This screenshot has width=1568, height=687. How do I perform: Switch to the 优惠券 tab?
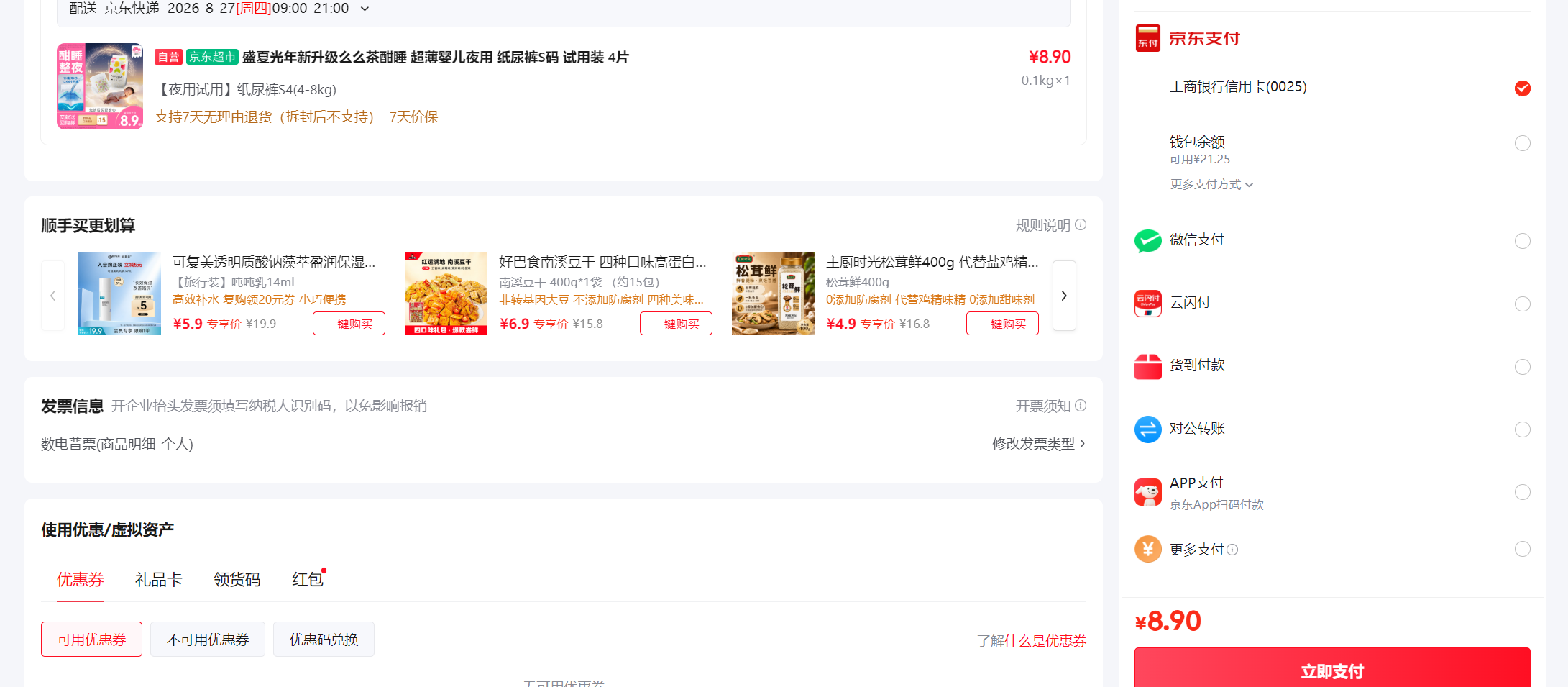click(x=81, y=579)
